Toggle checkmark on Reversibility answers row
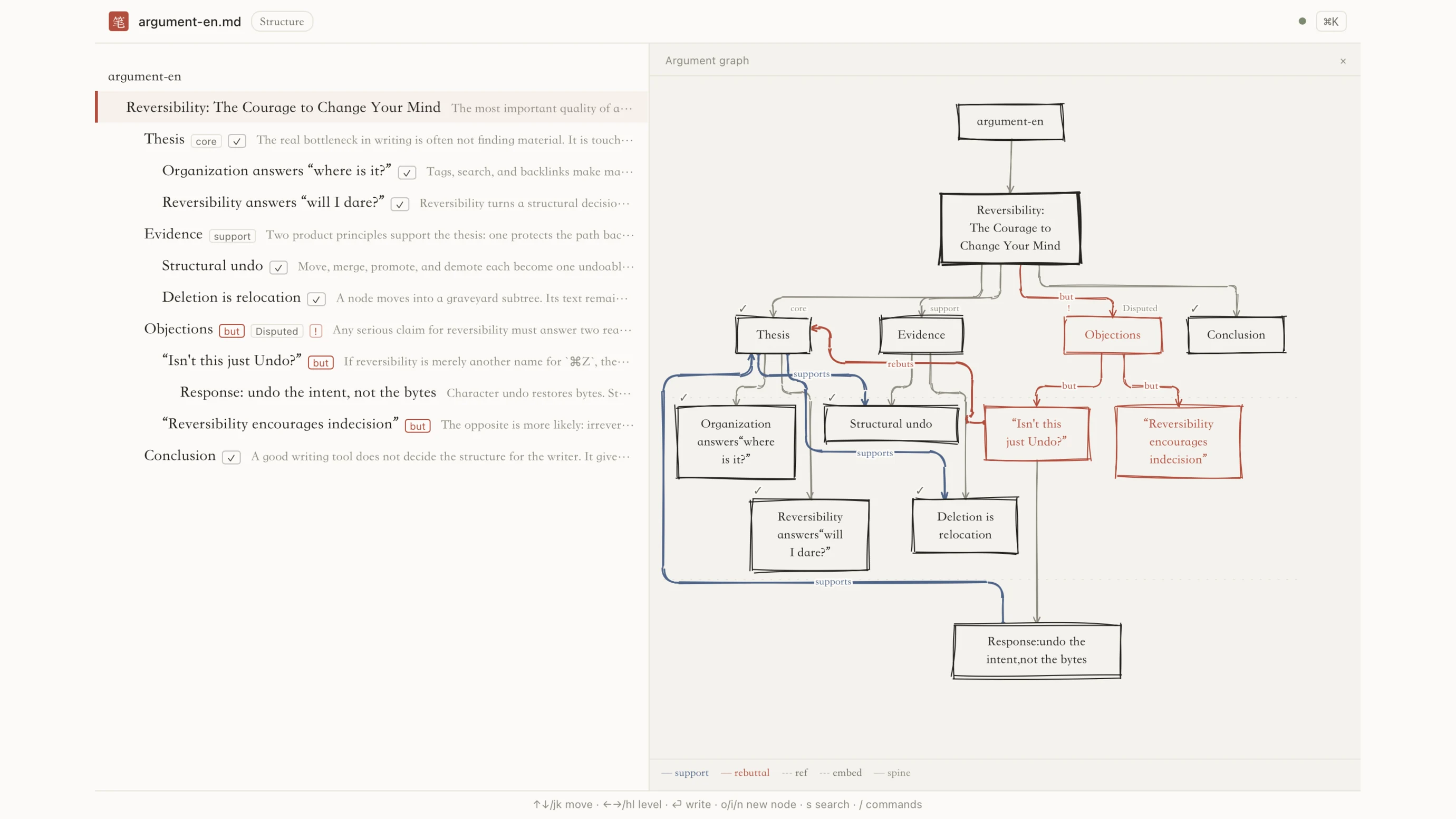 (x=400, y=205)
